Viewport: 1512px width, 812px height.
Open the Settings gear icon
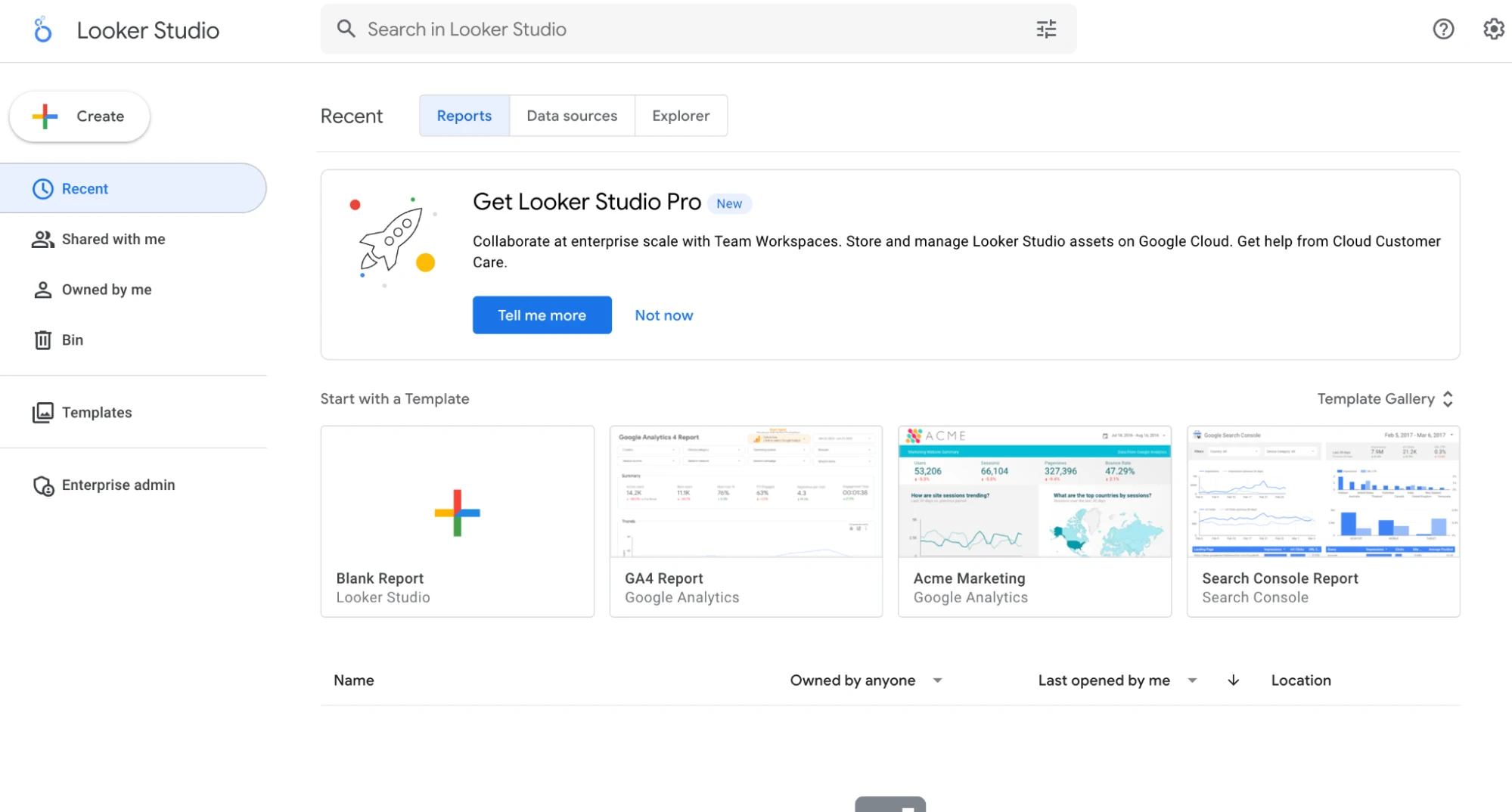(1493, 29)
